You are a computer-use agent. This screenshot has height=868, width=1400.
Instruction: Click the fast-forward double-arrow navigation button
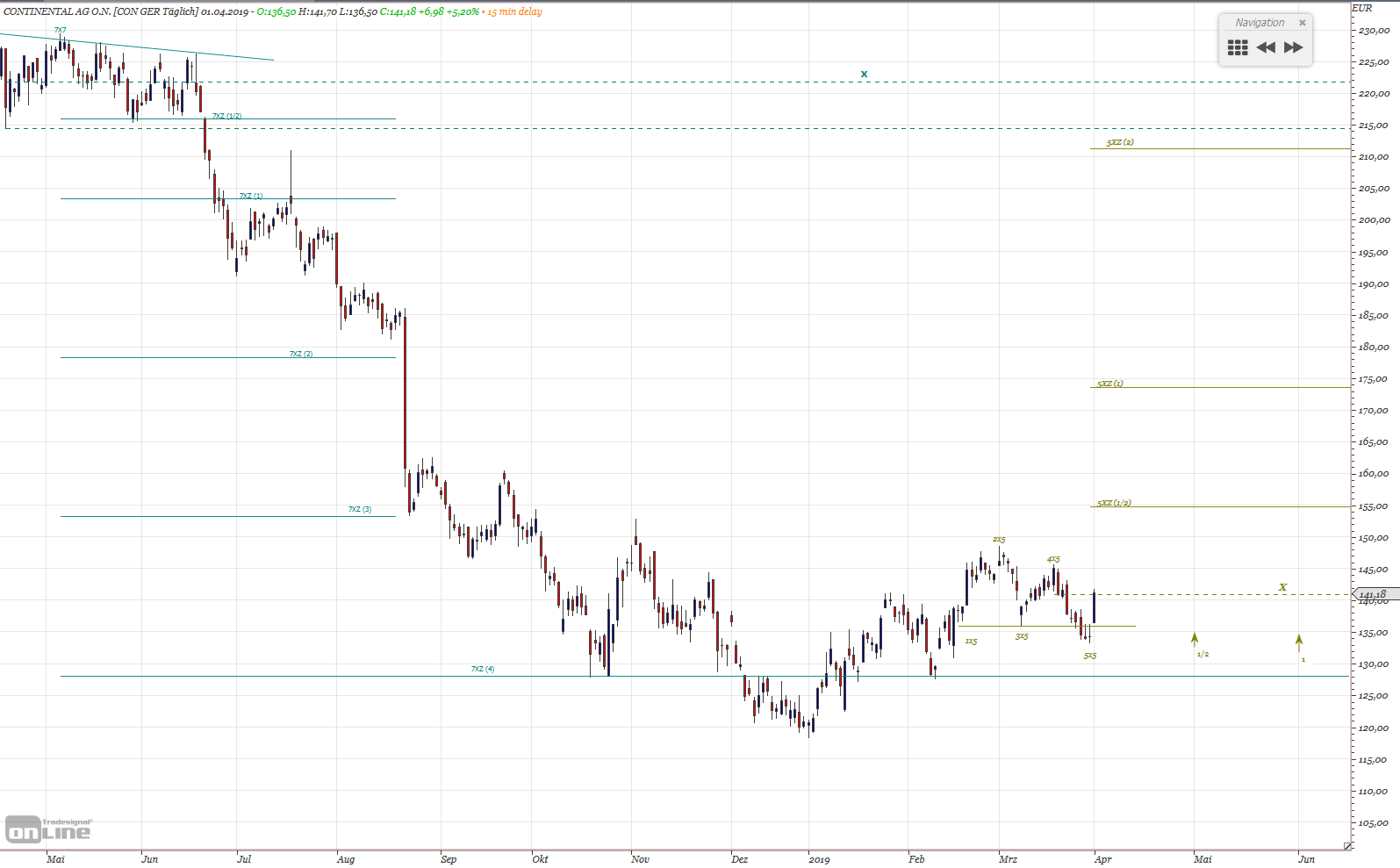pyautogui.click(x=1294, y=47)
